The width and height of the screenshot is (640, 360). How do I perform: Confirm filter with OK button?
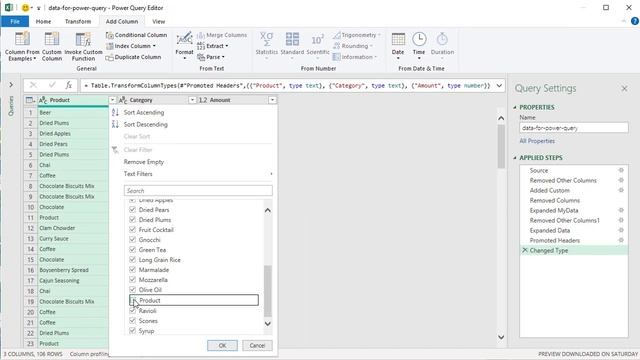(x=222, y=345)
